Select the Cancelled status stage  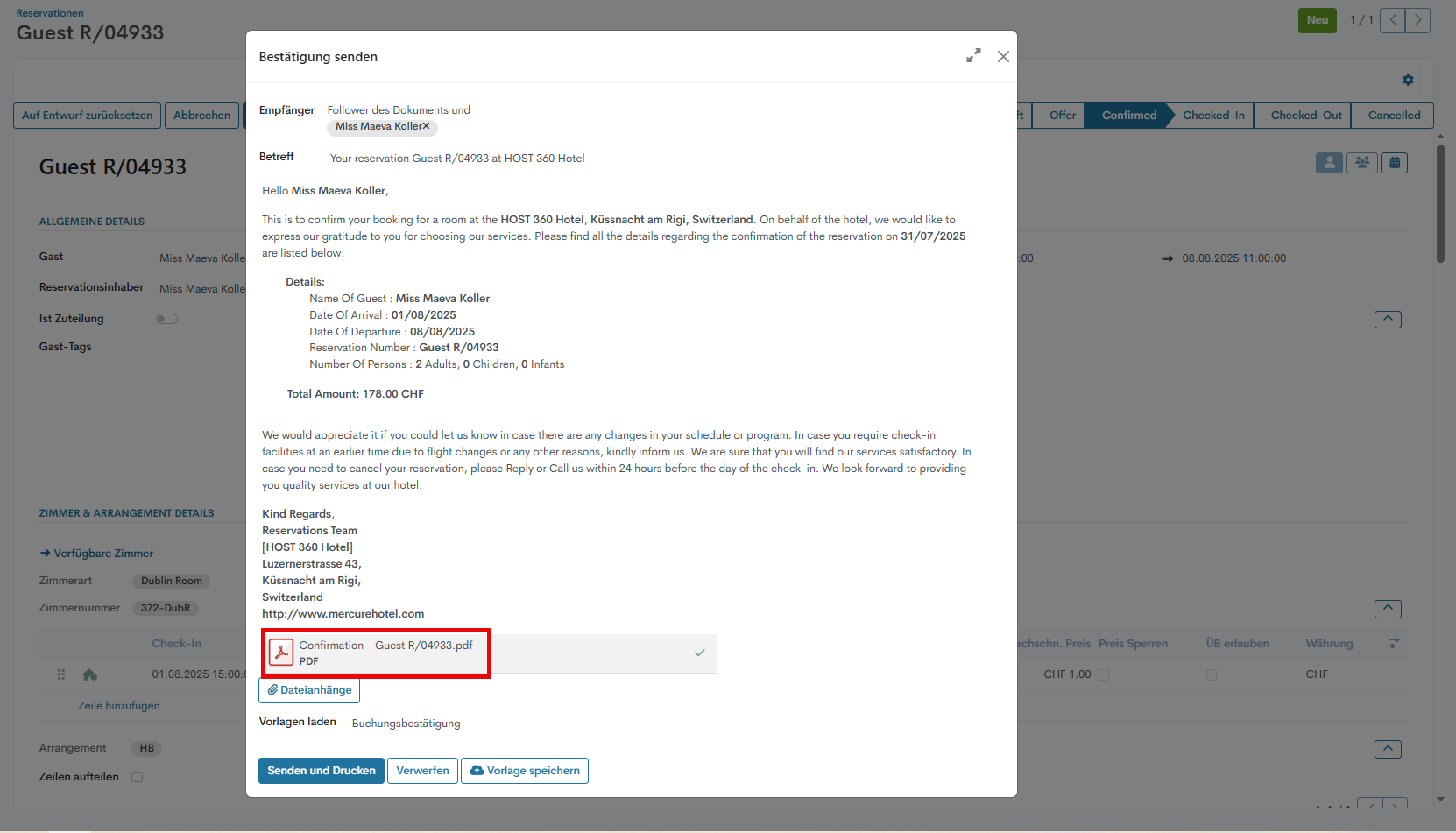(x=1394, y=116)
